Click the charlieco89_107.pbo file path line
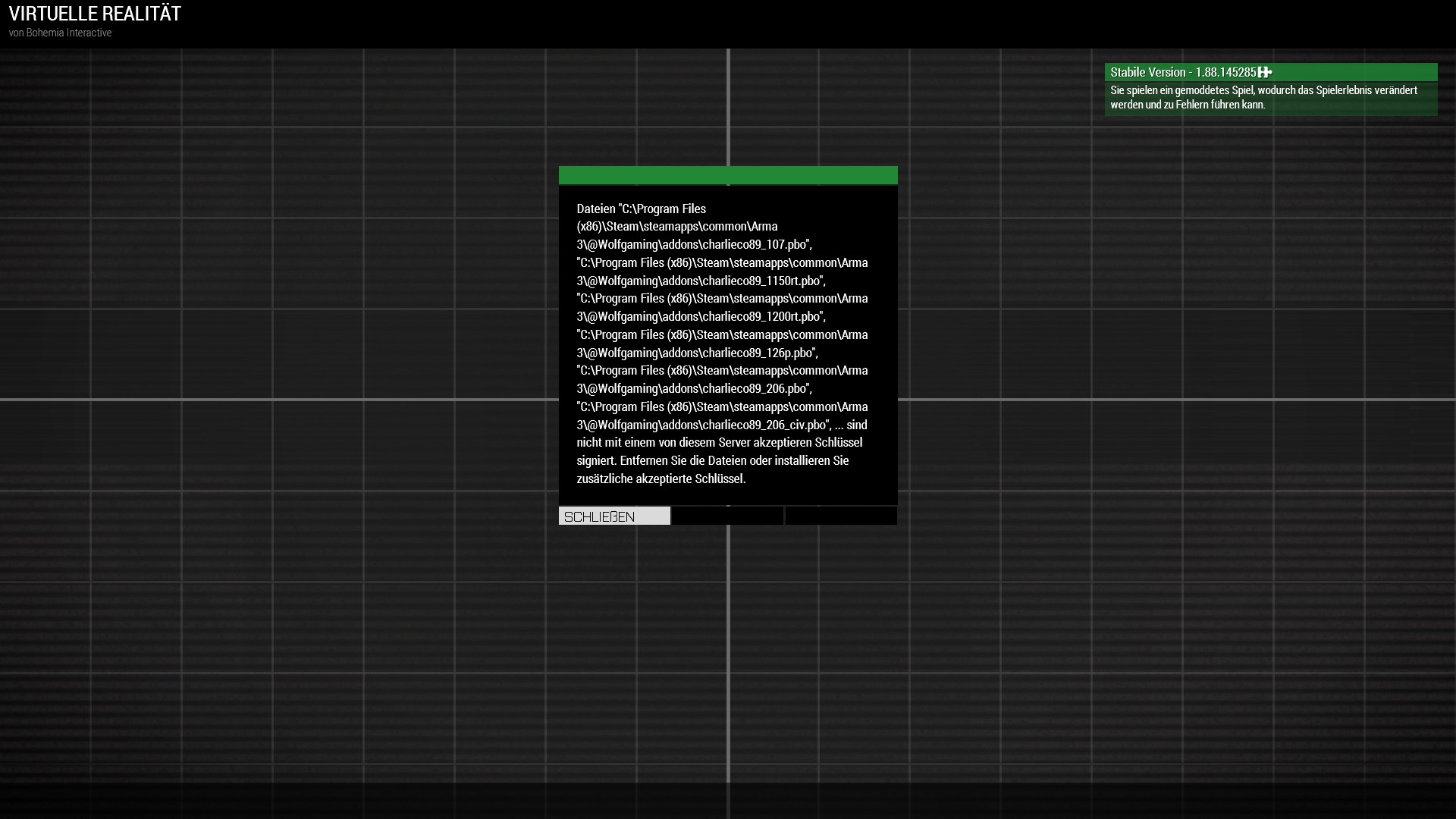This screenshot has height=819, width=1456. point(694,244)
